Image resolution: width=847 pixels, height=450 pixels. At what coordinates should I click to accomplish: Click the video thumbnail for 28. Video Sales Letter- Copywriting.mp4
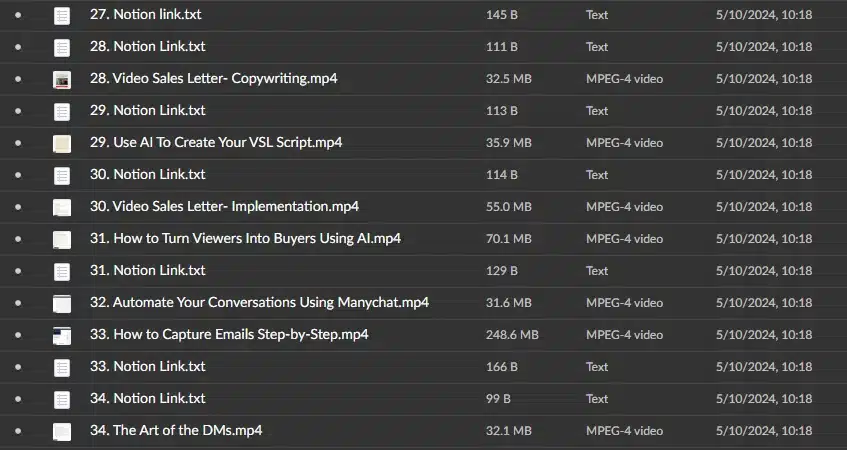pos(62,79)
